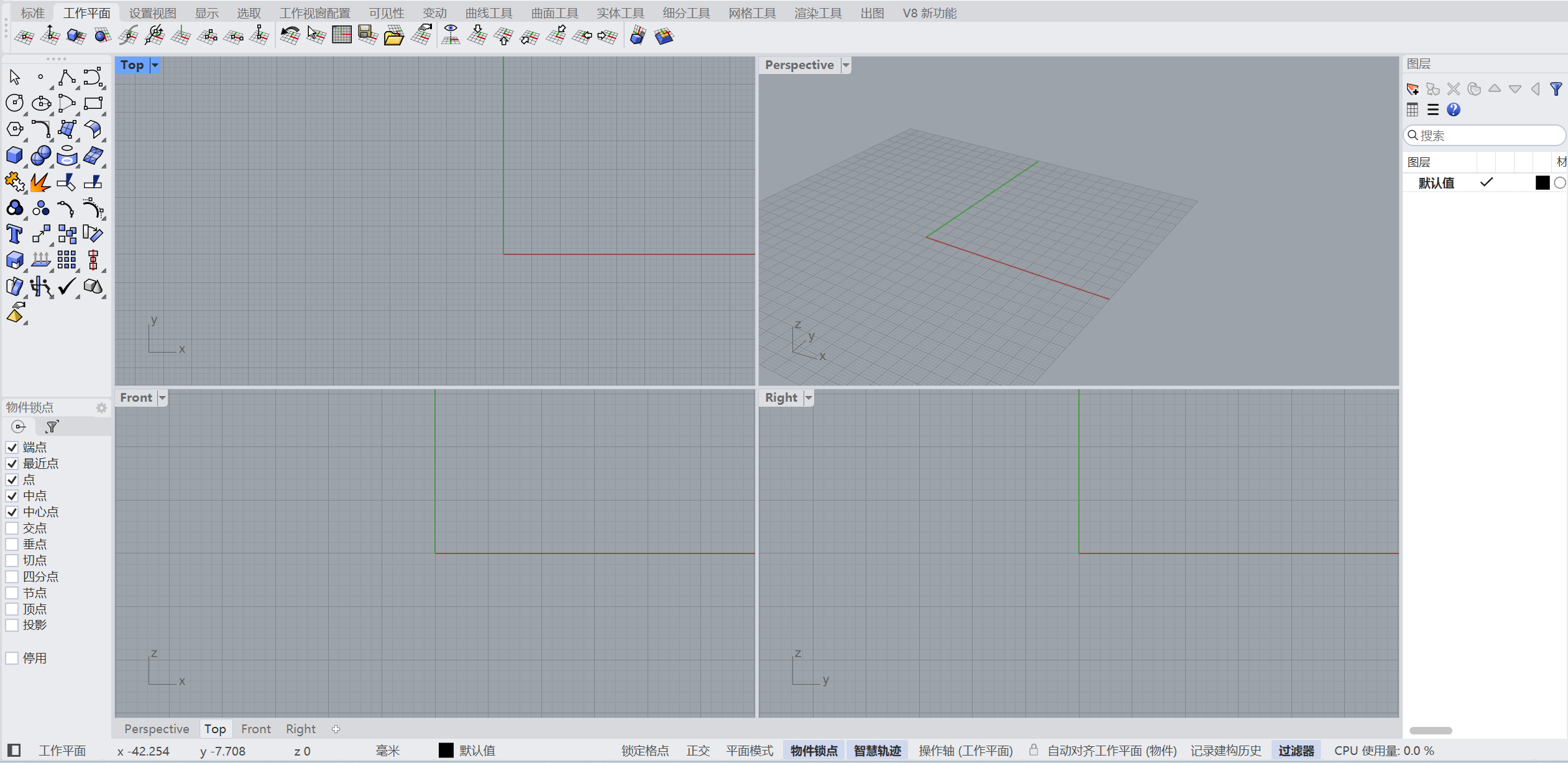This screenshot has width=1568, height=763.
Task: Click the undo CPlane change icon
Action: pyautogui.click(x=290, y=36)
